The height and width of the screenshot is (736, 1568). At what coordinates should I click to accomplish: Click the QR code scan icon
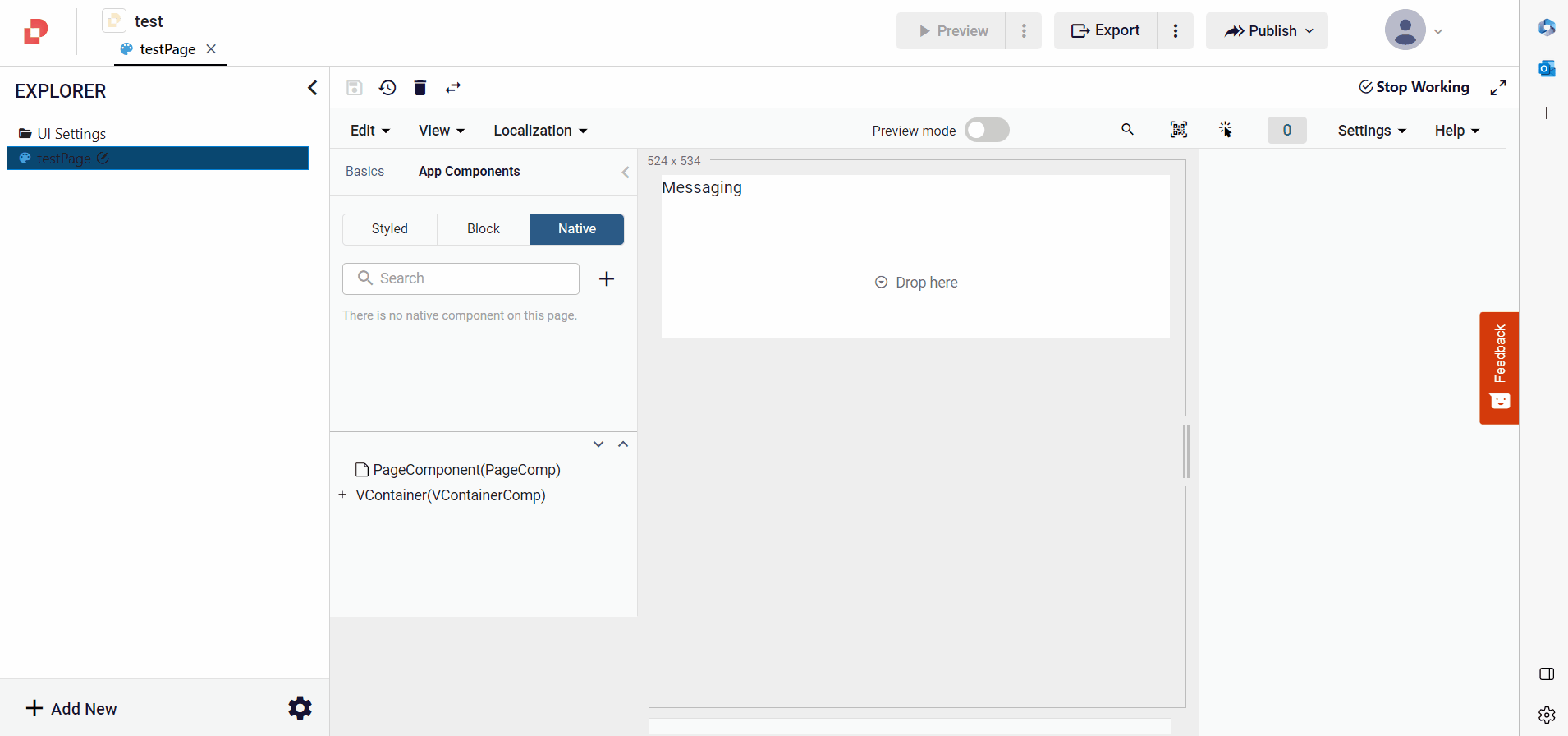pos(1179,130)
